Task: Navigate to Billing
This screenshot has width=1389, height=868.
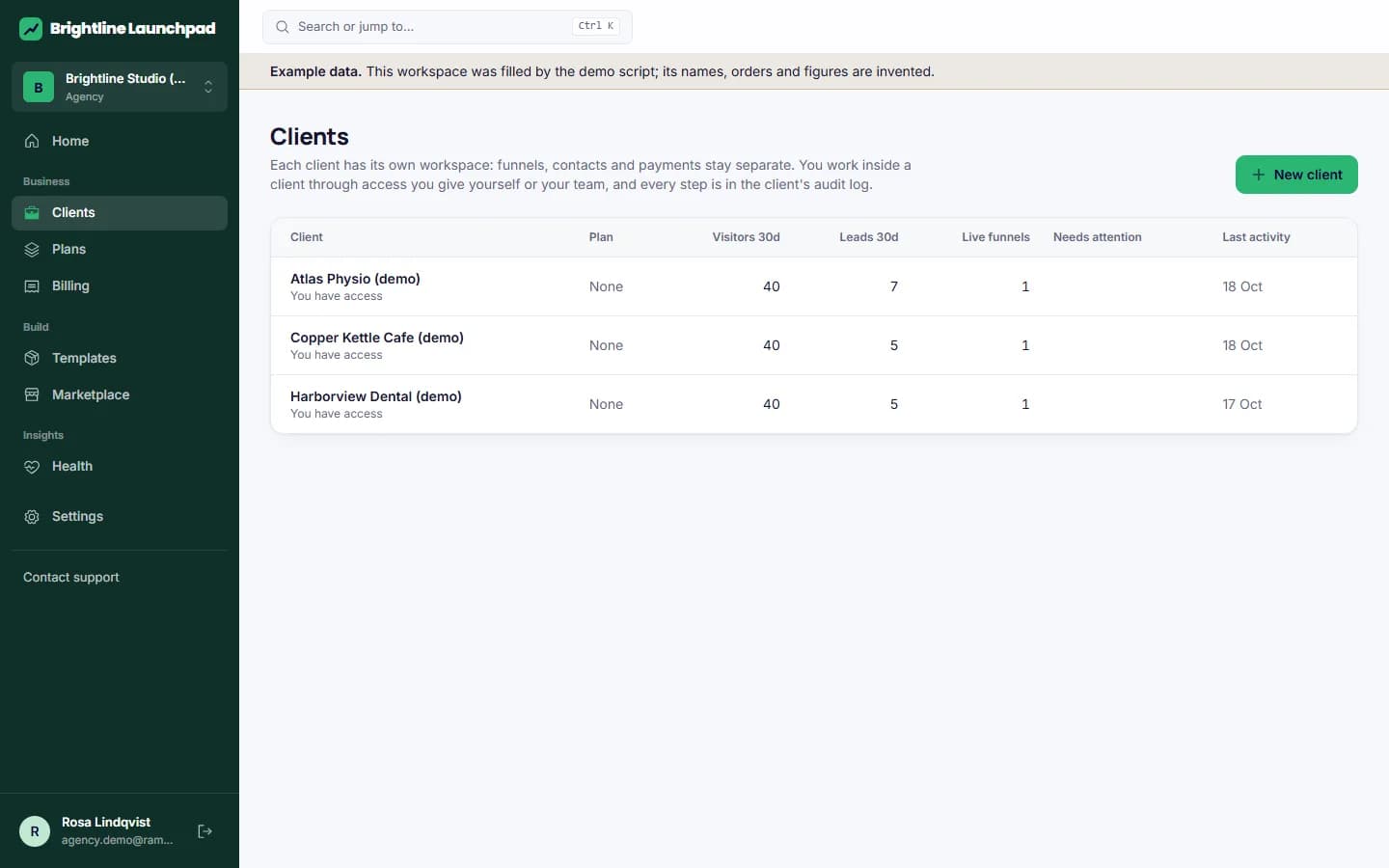Action: point(120,286)
